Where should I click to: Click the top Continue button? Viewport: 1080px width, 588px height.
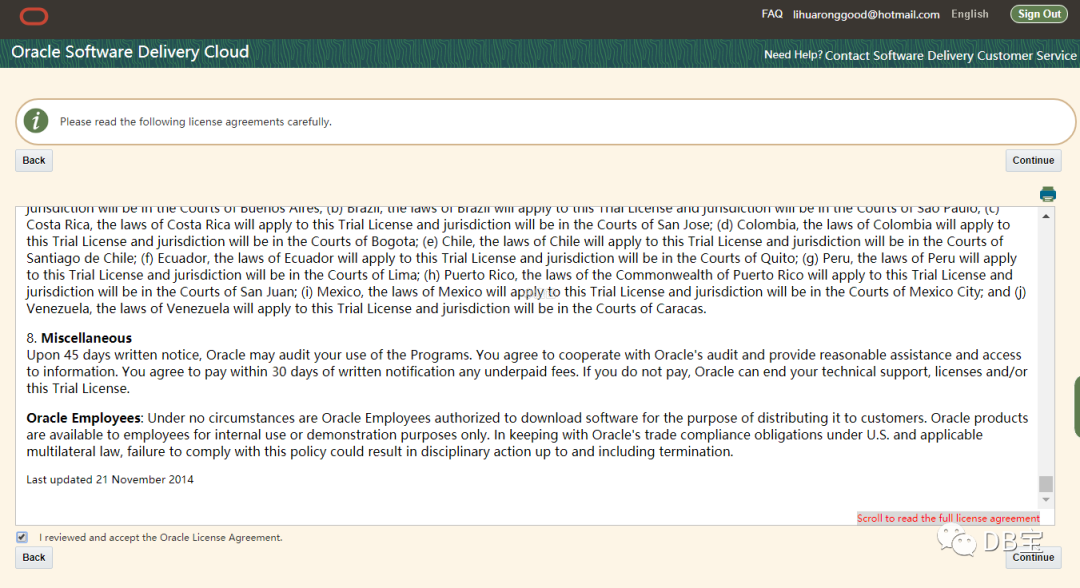coord(1032,160)
